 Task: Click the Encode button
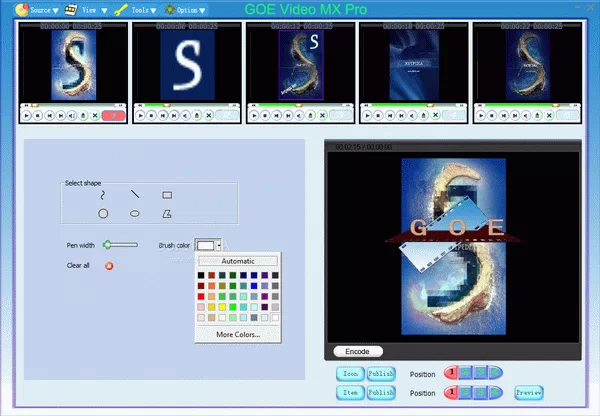pyautogui.click(x=357, y=352)
